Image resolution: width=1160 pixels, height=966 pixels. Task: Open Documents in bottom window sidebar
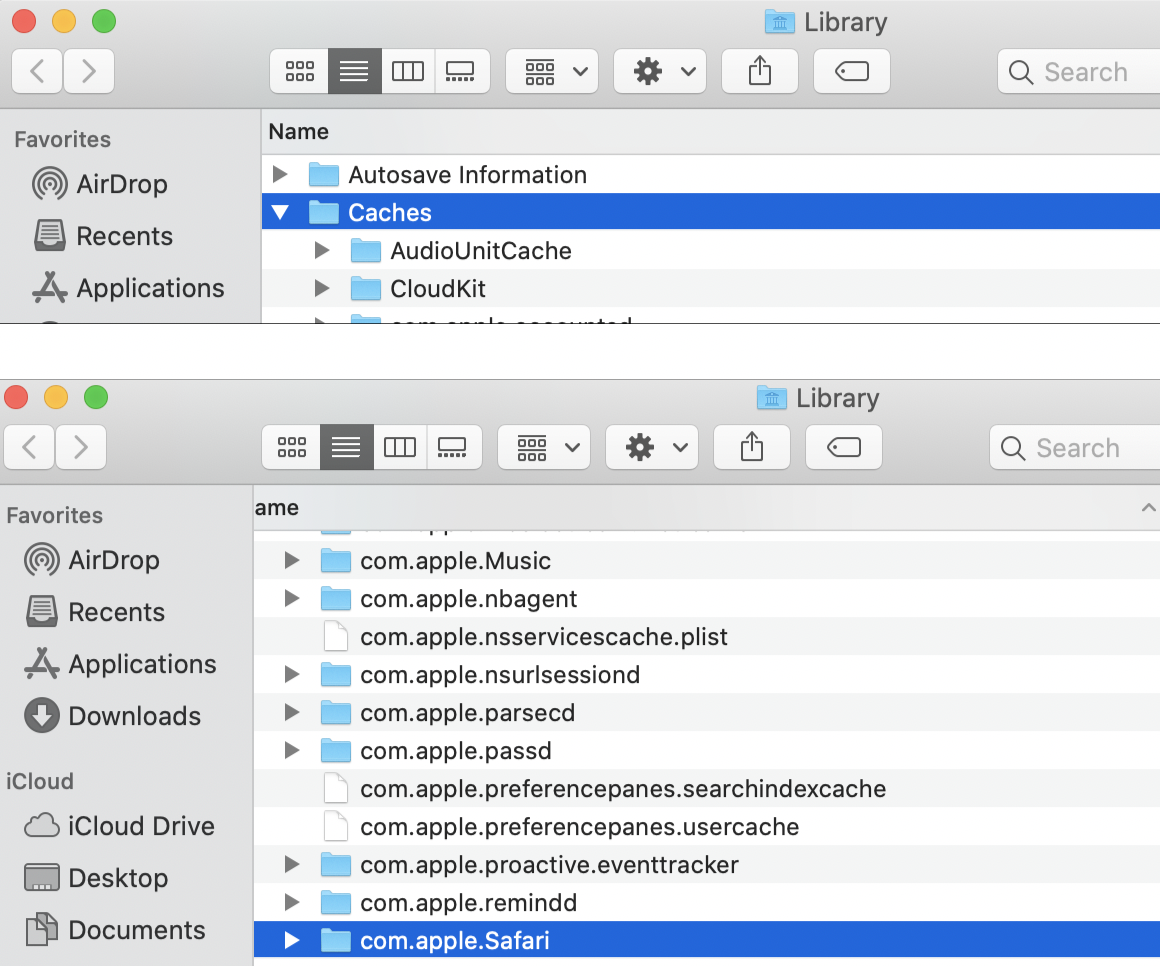[115, 930]
